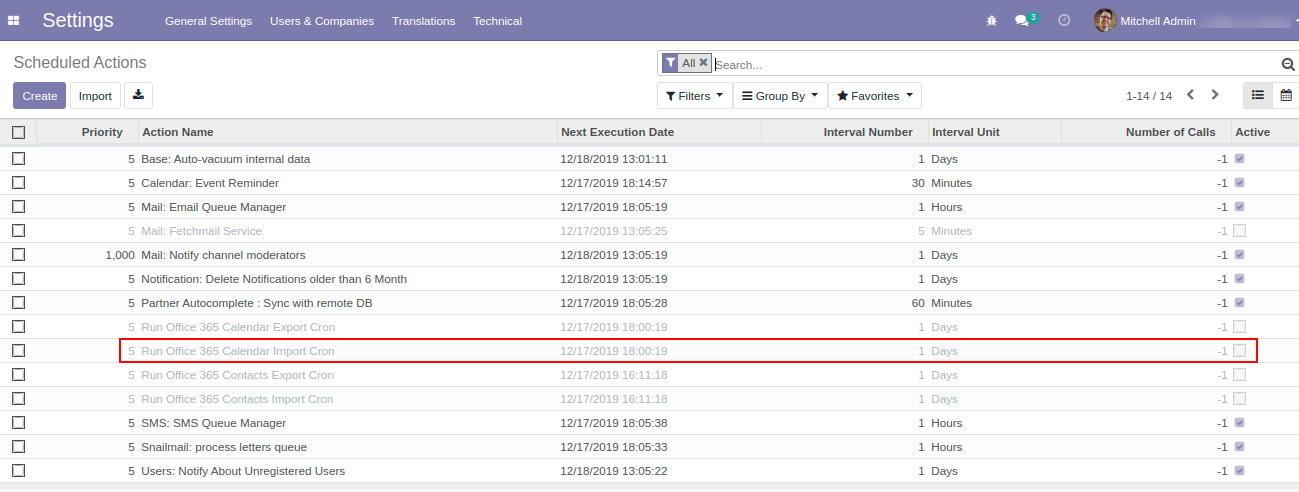
Task: Click the debug bug icon
Action: click(x=991, y=20)
